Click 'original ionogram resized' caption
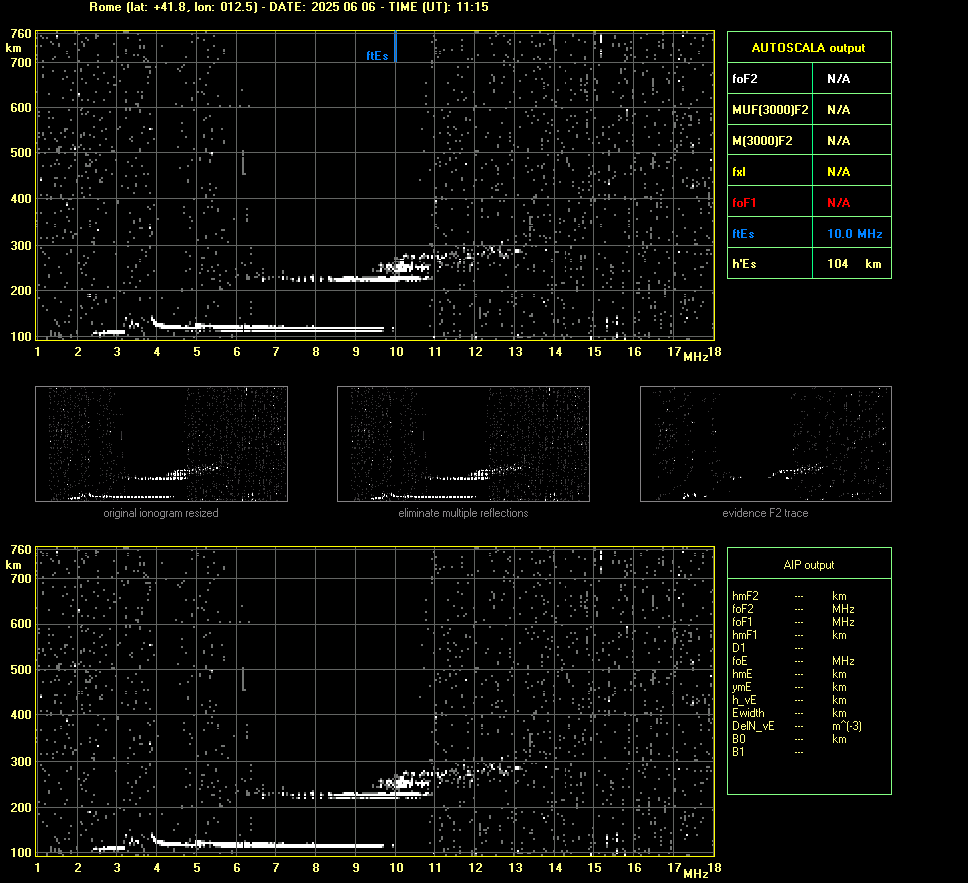968x883 pixels. tap(161, 513)
